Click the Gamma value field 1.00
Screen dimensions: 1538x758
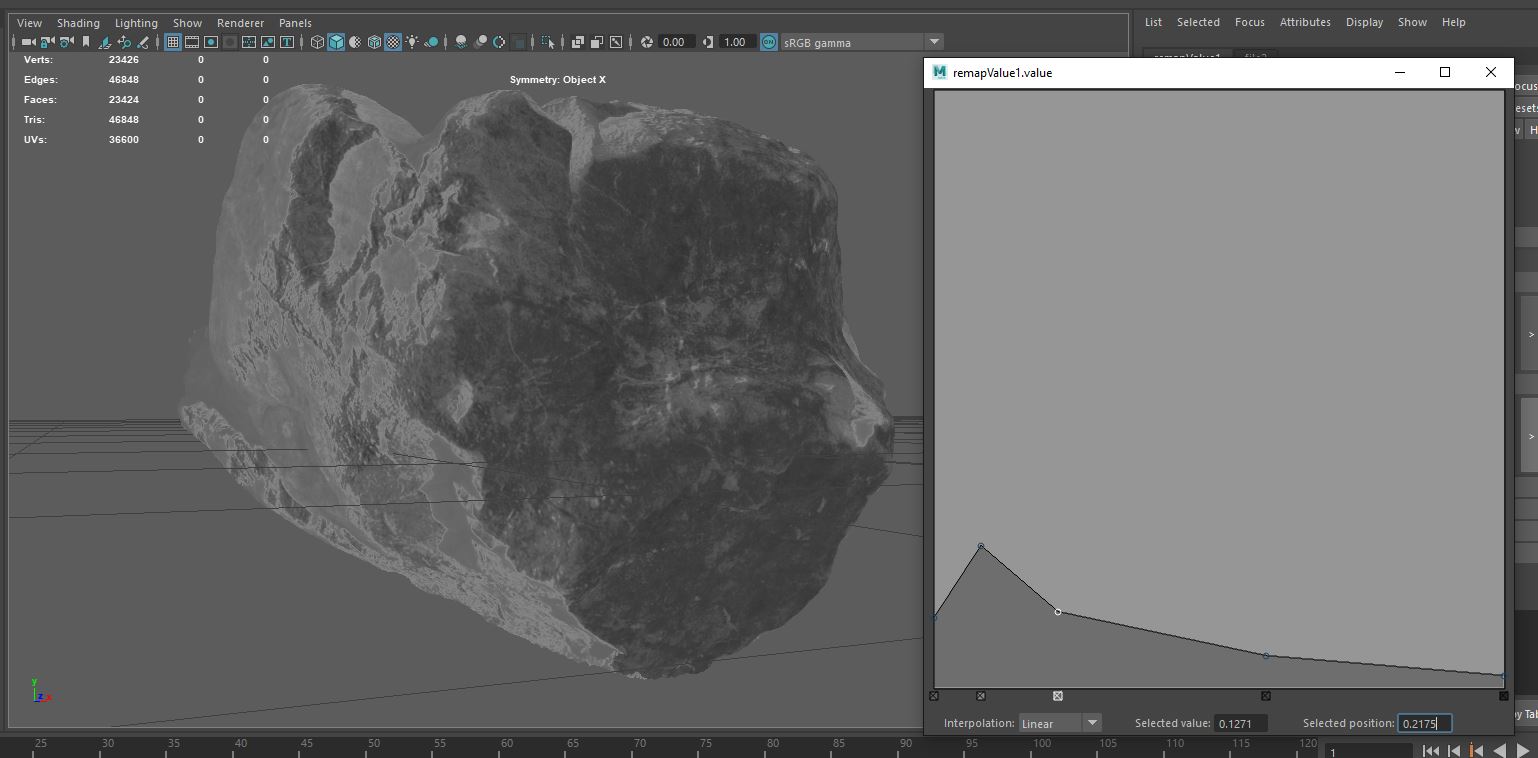click(737, 42)
